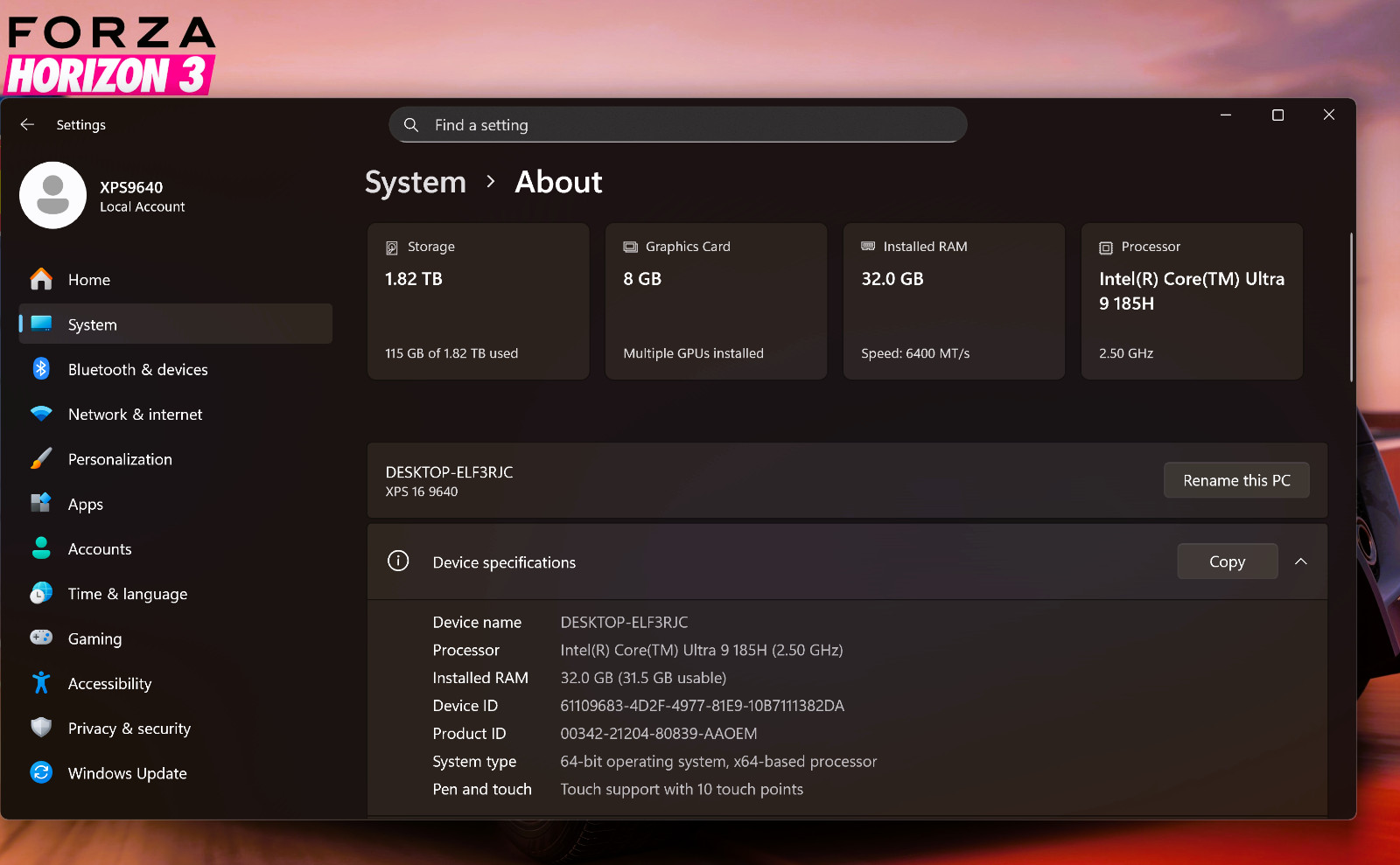
Task: Open Personalization settings
Action: (175, 458)
